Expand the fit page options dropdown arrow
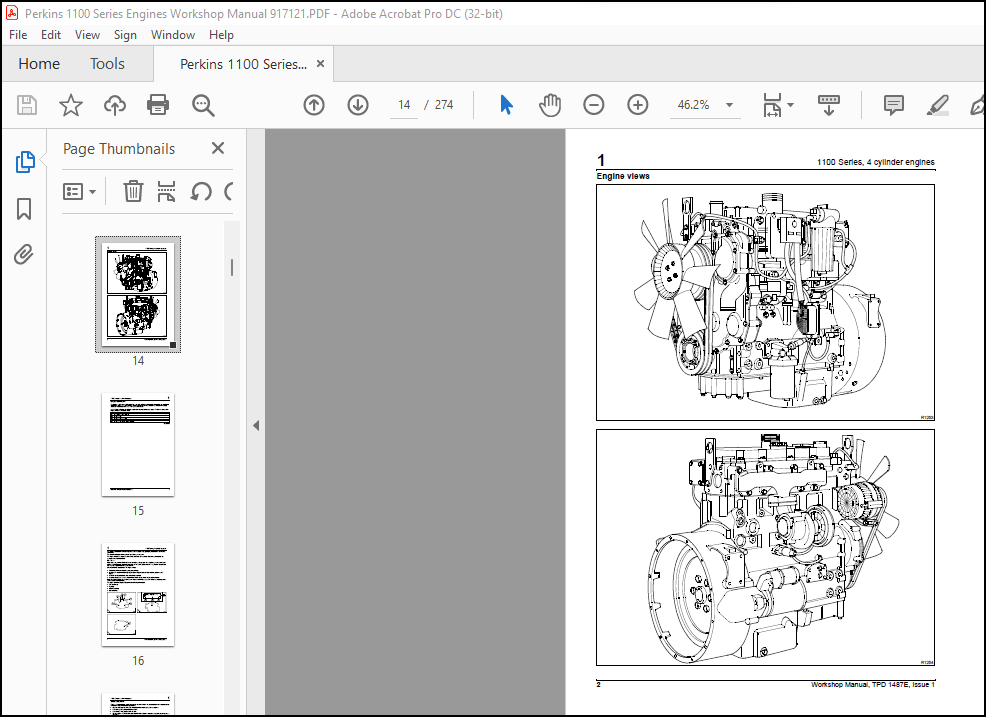This screenshot has height=717, width=986. (x=790, y=105)
